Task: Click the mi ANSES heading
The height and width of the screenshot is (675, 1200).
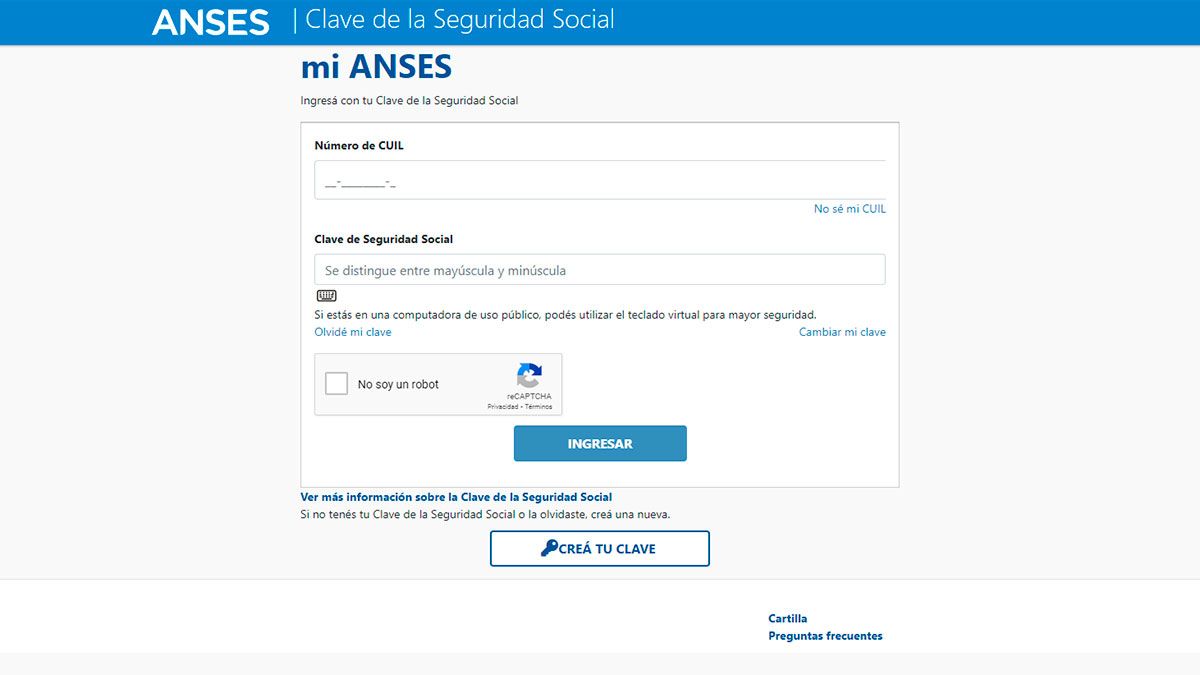Action: pos(376,66)
